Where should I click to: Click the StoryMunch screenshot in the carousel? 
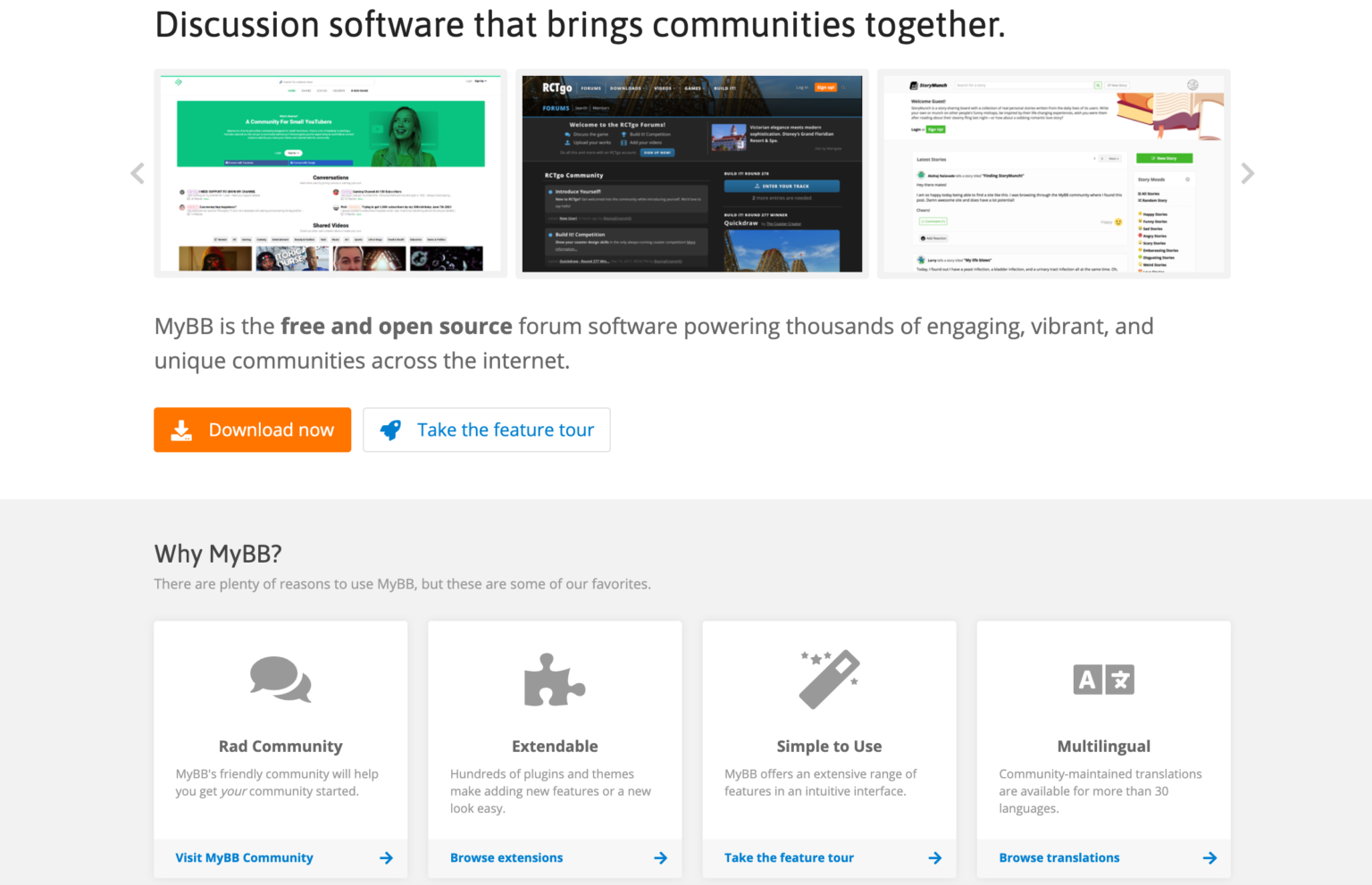point(1054,173)
